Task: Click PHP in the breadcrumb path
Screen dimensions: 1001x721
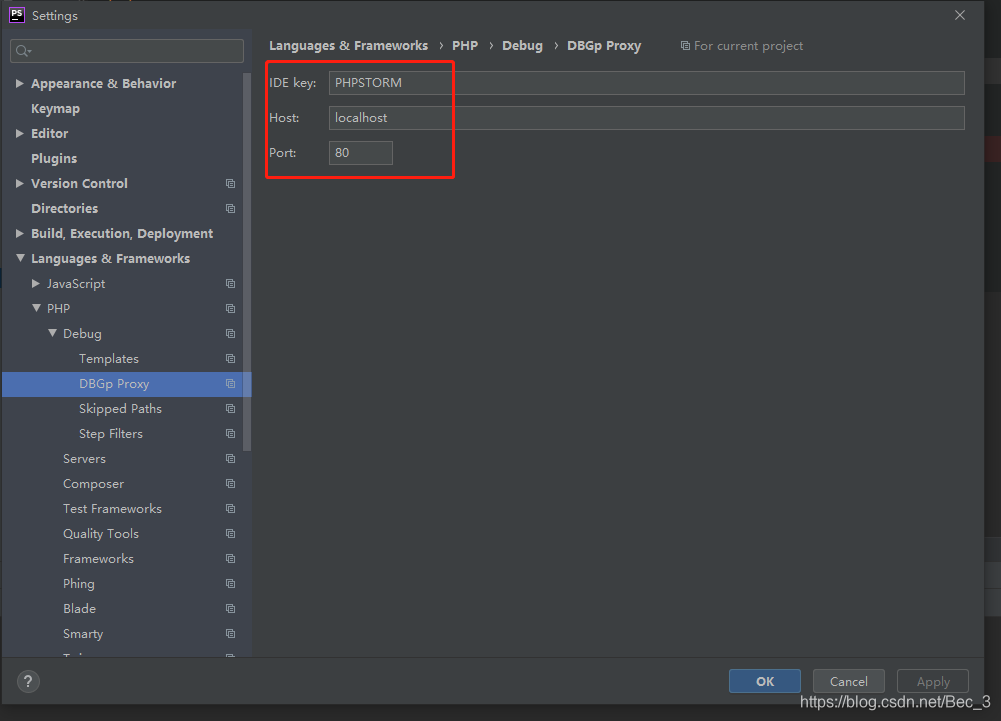Action: click(x=465, y=46)
